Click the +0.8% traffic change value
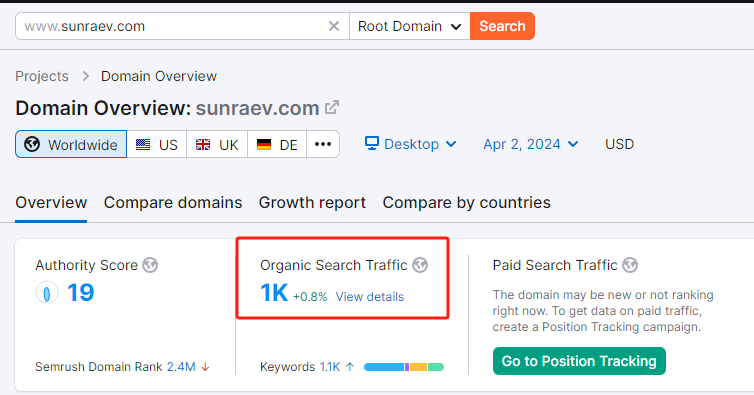Viewport: 754px width, 395px height. tap(310, 297)
